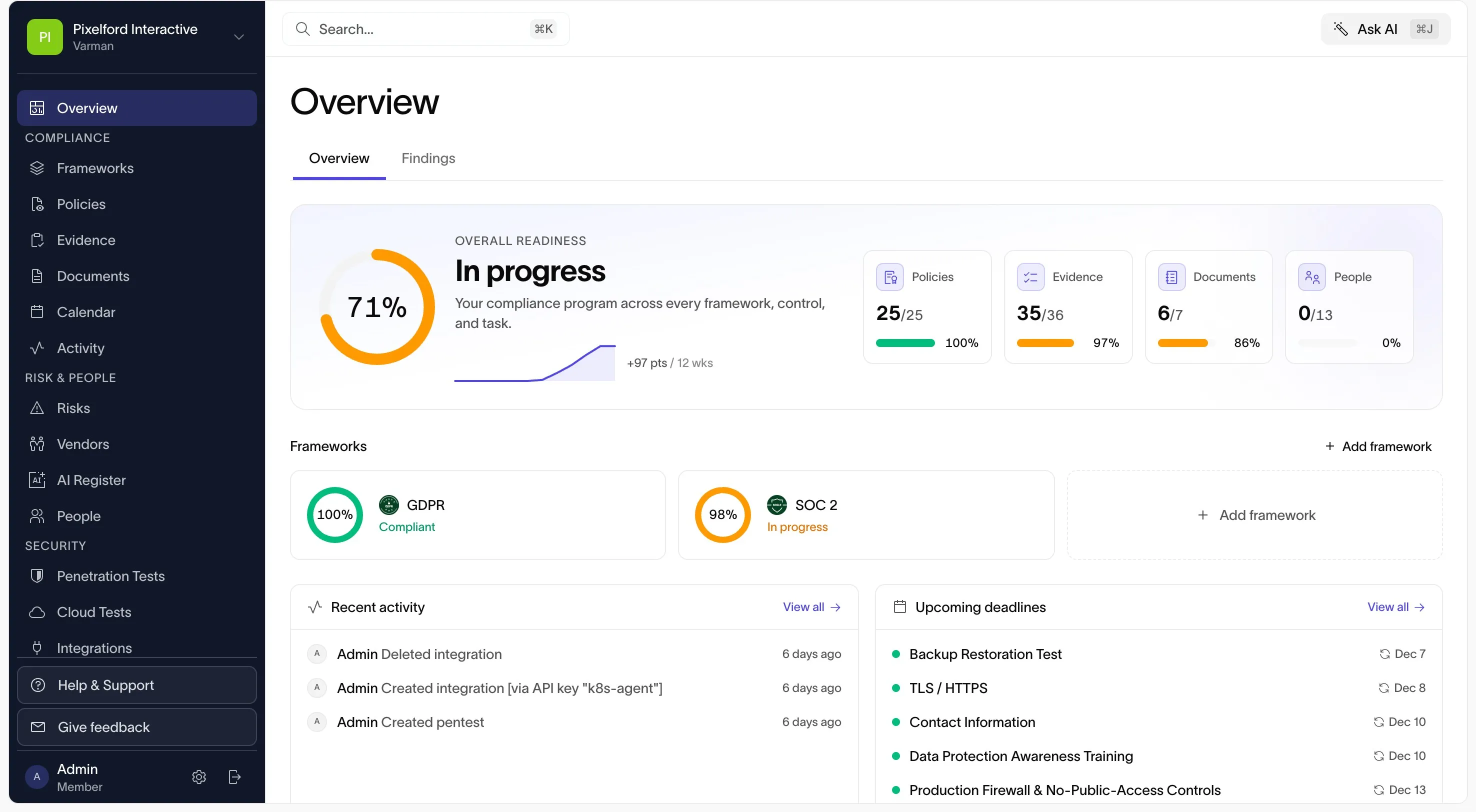1476x812 pixels.
Task: Open settings with the gear icon
Action: [x=199, y=777]
